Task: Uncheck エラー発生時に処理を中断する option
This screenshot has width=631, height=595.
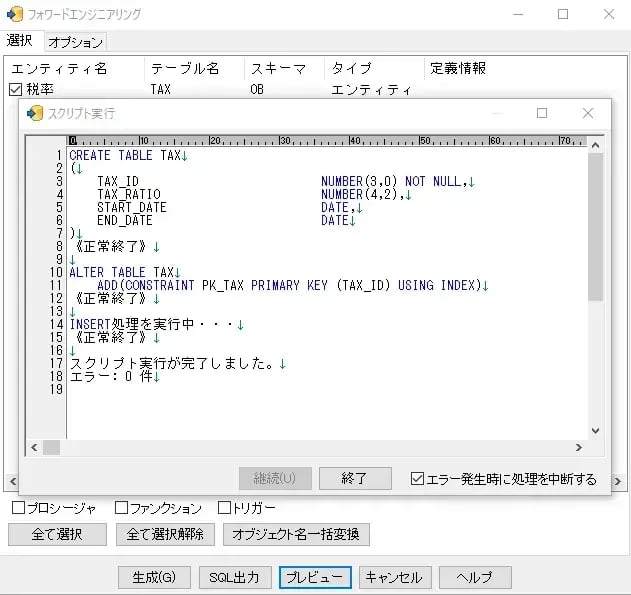Action: coord(418,479)
